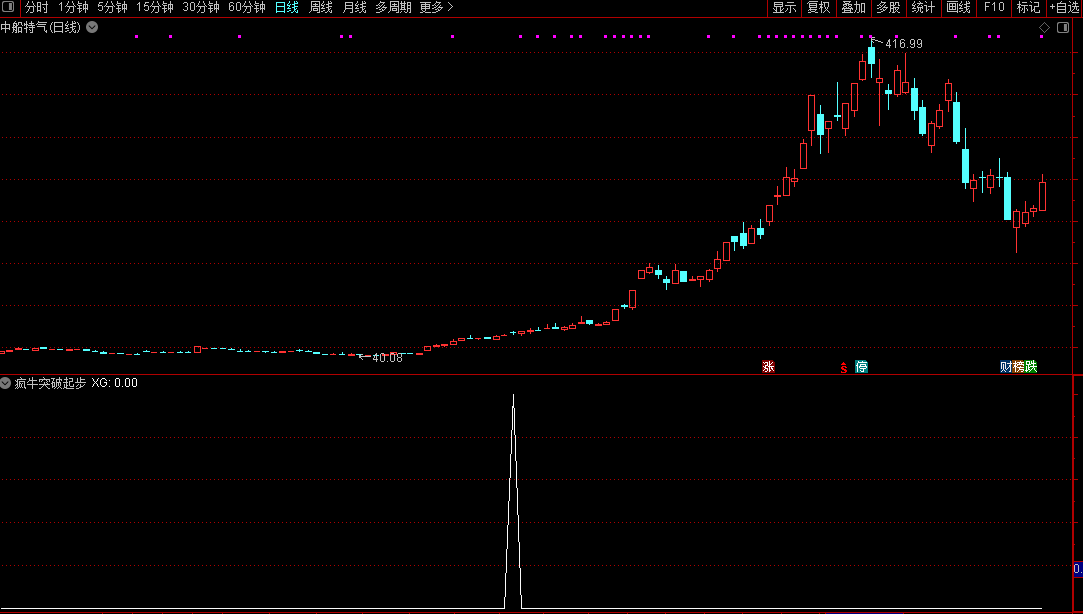Screen dimensions: 1083x614
Task: Click the 复权 button
Action: pyautogui.click(x=818, y=8)
